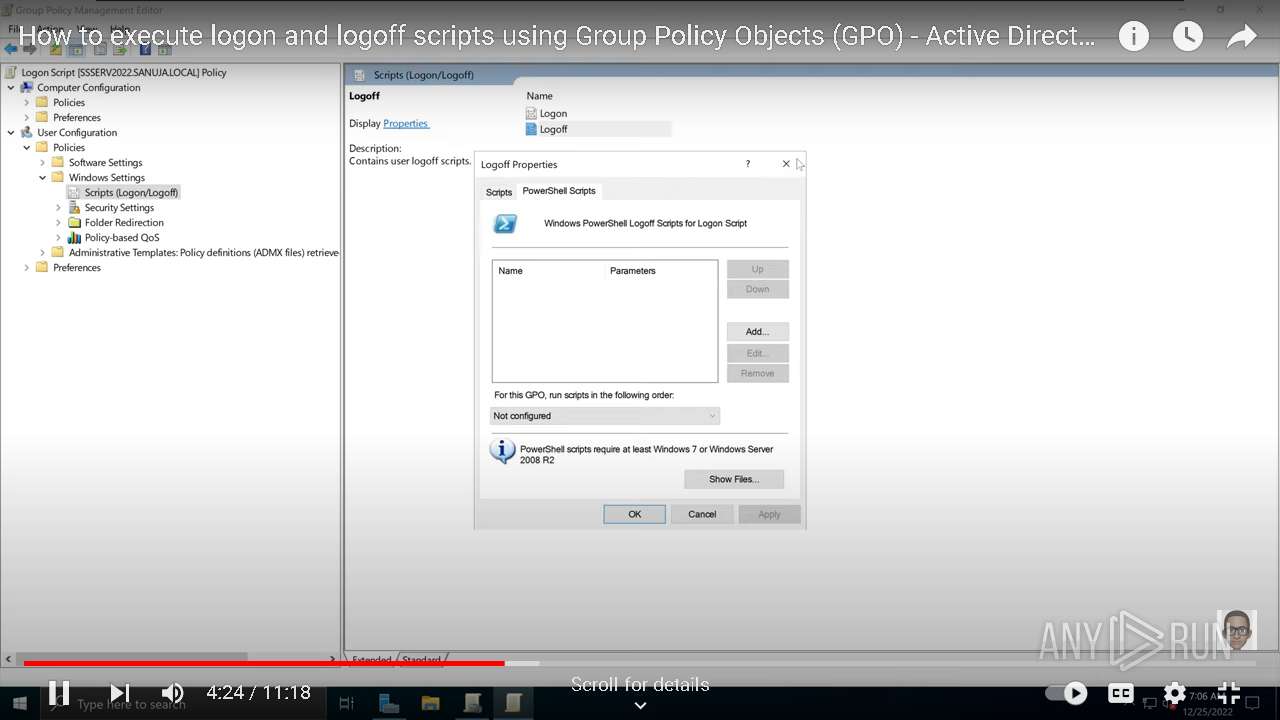This screenshot has height=720, width=1280.
Task: Click the disabled Down button
Action: (x=758, y=289)
